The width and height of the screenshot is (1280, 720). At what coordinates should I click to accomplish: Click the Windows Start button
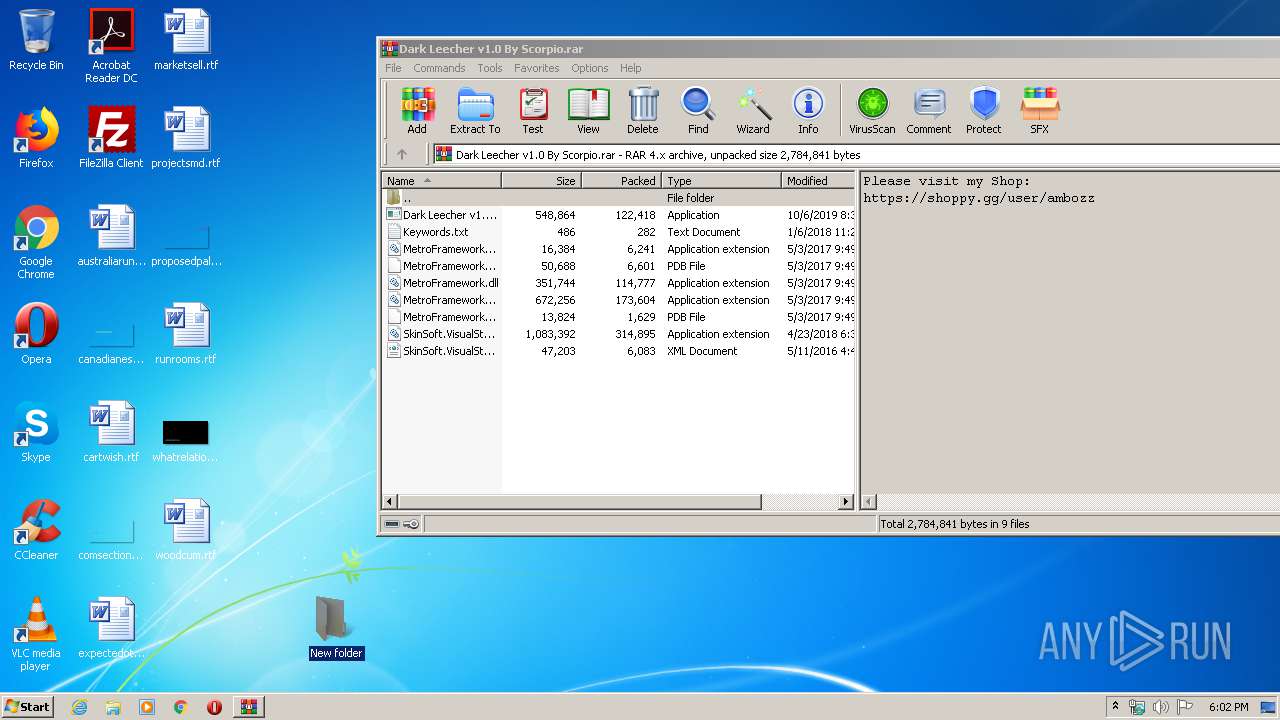[x=27, y=707]
